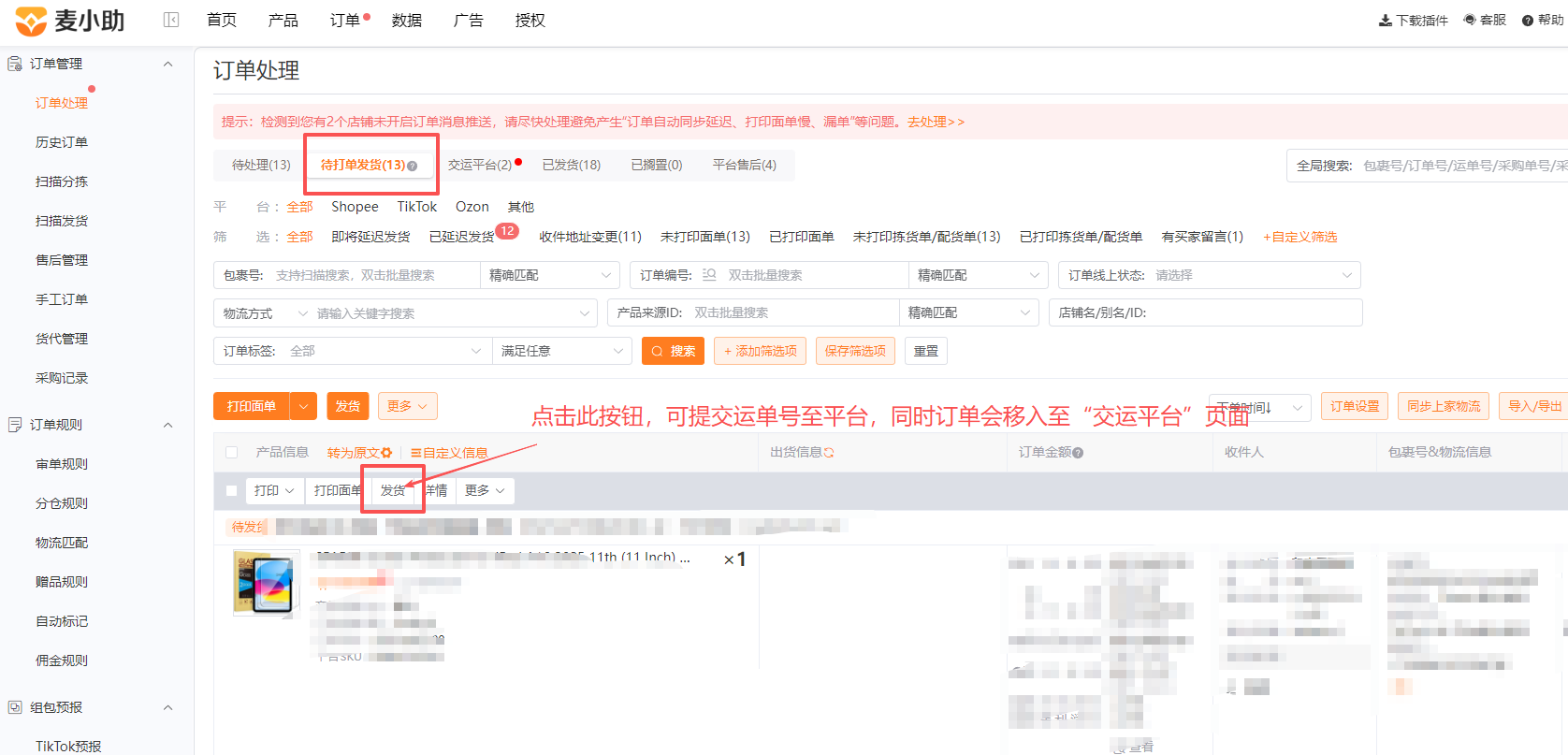Go to 首页 in top menu
This screenshot has height=755, width=1568.
pyautogui.click(x=222, y=21)
